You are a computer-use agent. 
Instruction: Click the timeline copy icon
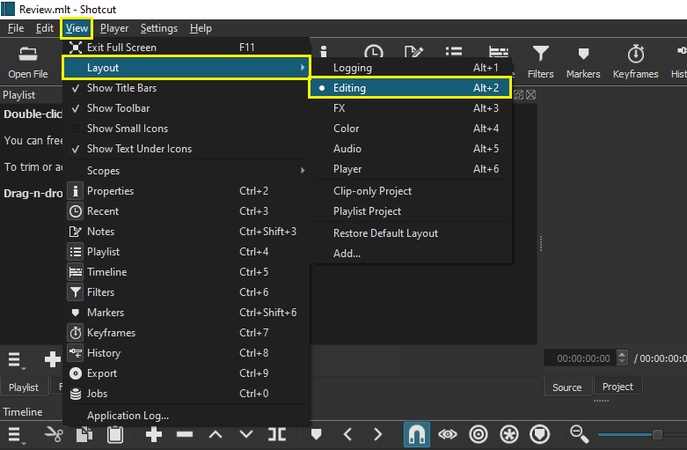tap(84, 435)
